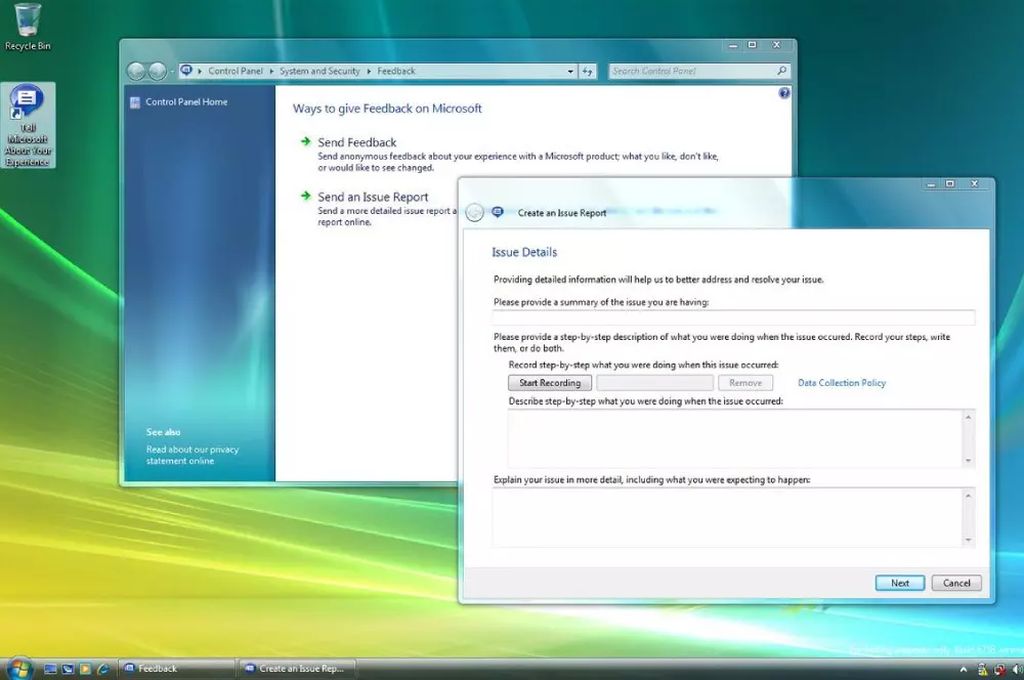The width and height of the screenshot is (1024, 680).
Task: Click down arrow of explain issue scrollbar
Action: point(968,540)
